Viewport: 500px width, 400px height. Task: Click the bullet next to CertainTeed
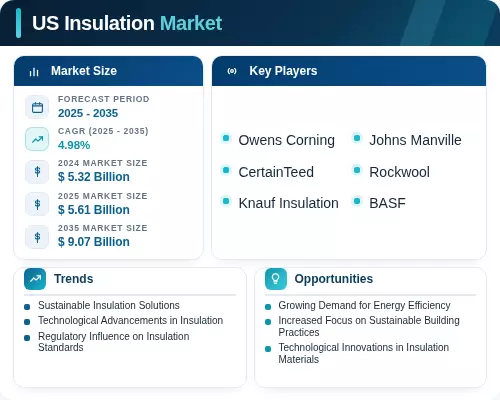(x=226, y=170)
